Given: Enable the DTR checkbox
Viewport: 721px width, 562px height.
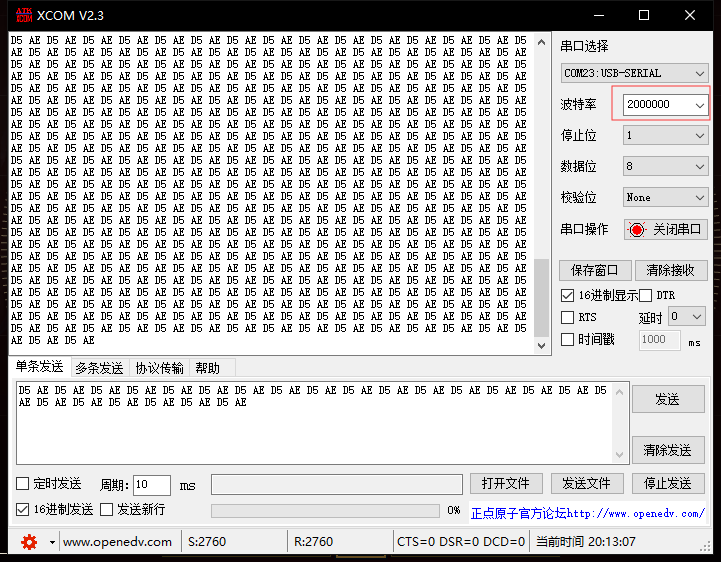Looking at the screenshot, I should point(645,295).
